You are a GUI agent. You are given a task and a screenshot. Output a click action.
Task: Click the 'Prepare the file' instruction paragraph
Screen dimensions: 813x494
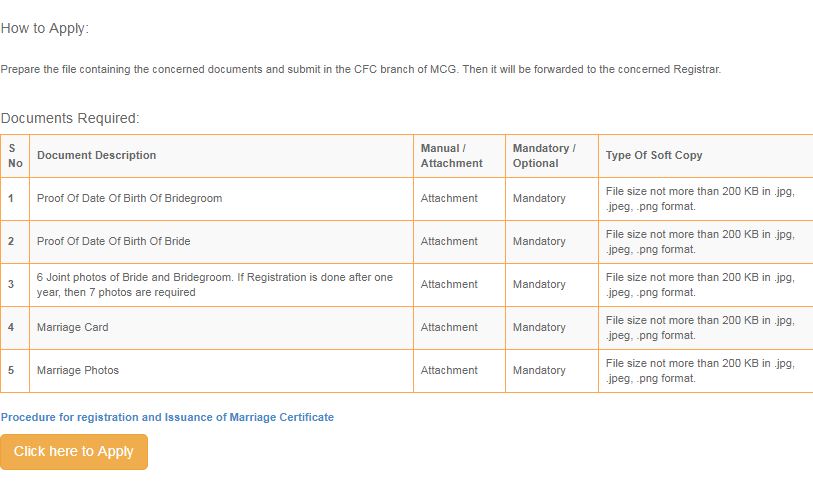360,70
